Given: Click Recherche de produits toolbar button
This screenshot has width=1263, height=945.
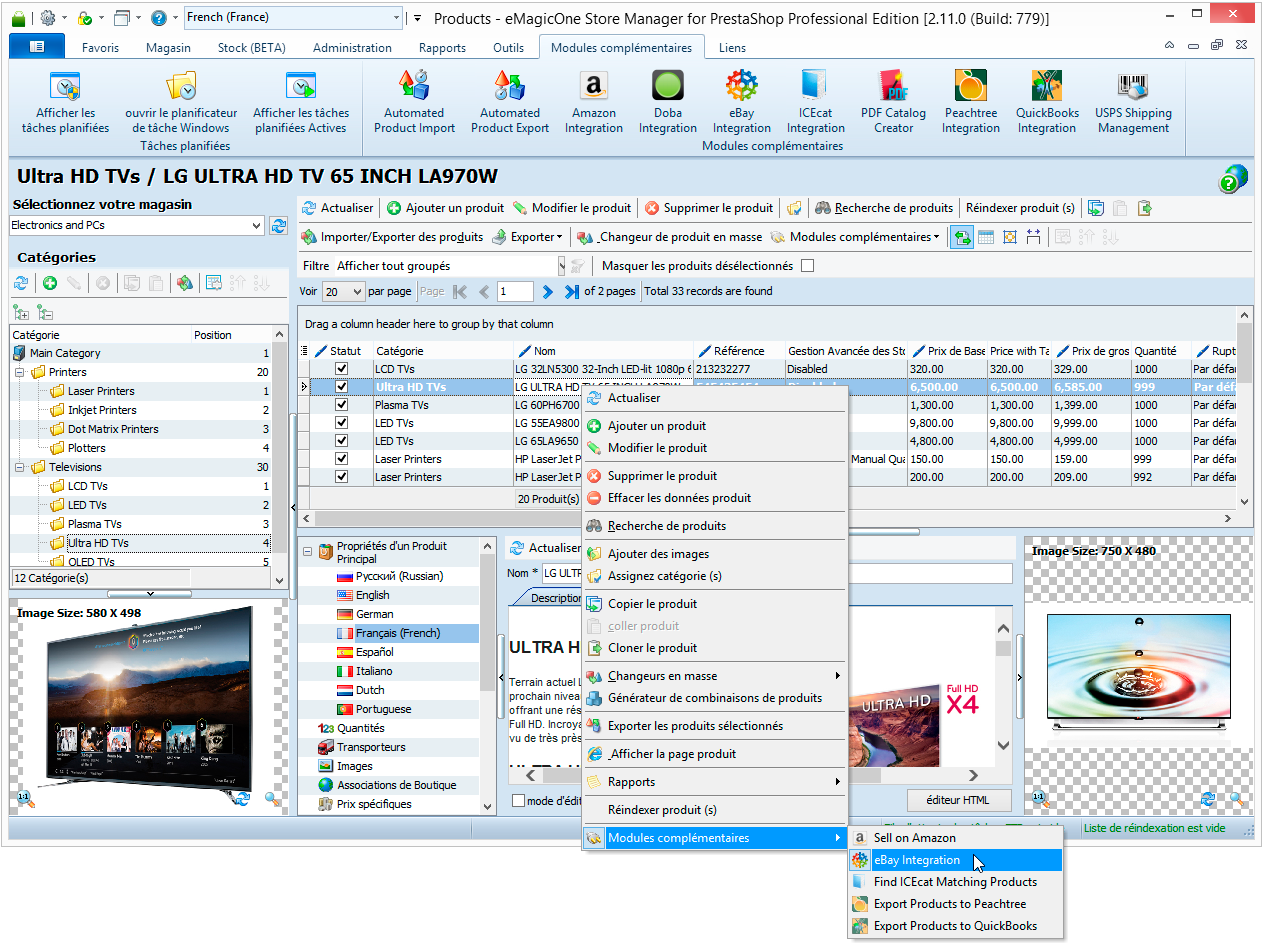Looking at the screenshot, I should [884, 208].
